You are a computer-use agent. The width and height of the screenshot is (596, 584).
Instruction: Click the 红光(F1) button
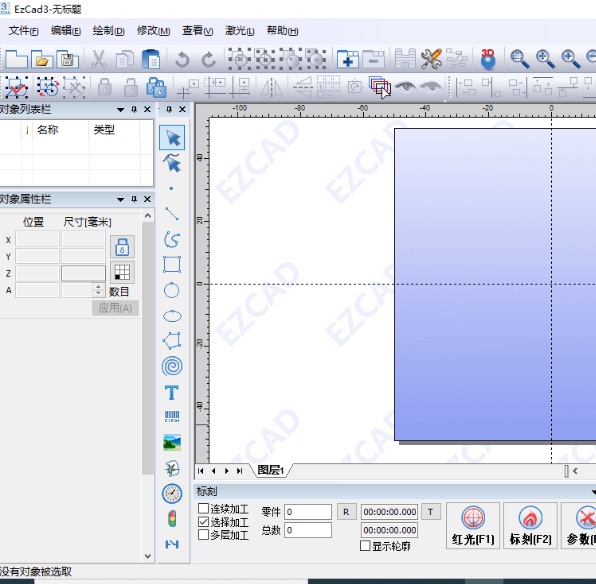[473, 525]
